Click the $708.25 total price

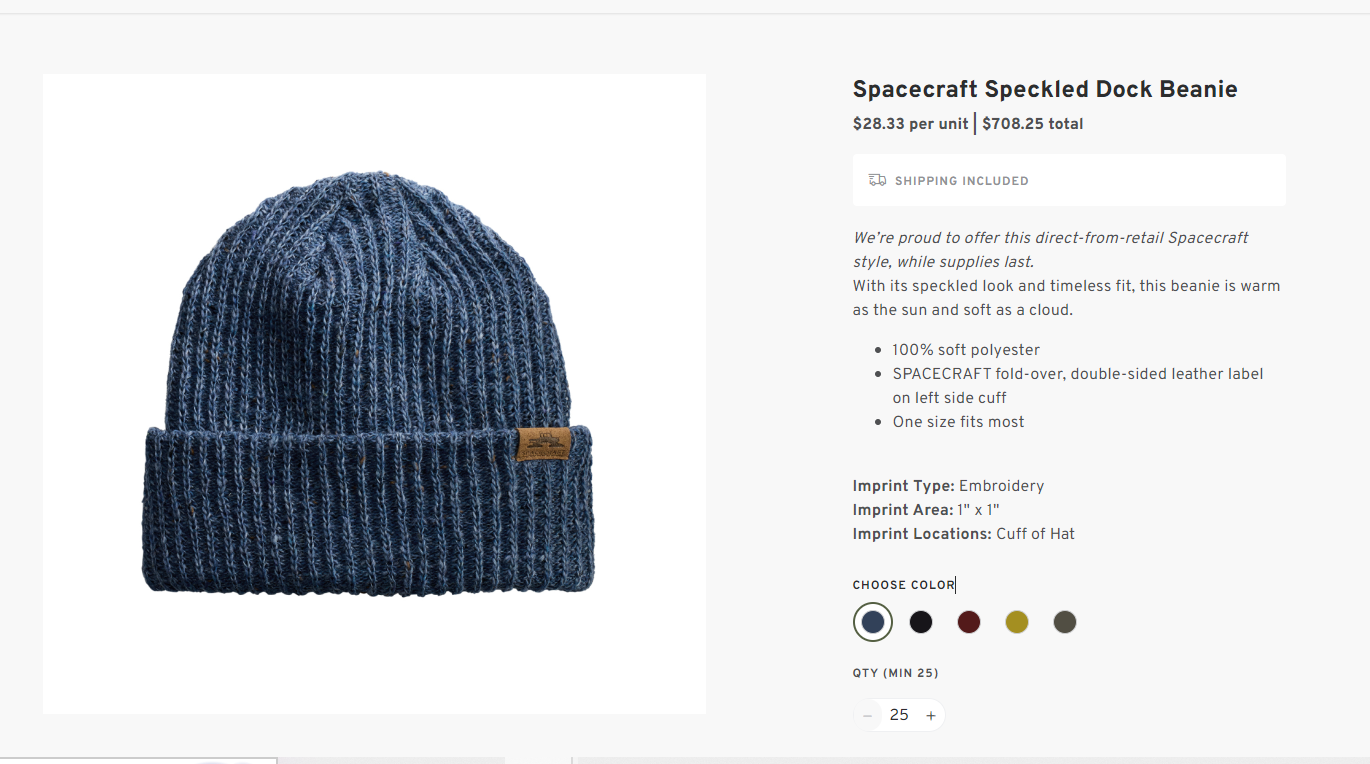pos(1033,124)
